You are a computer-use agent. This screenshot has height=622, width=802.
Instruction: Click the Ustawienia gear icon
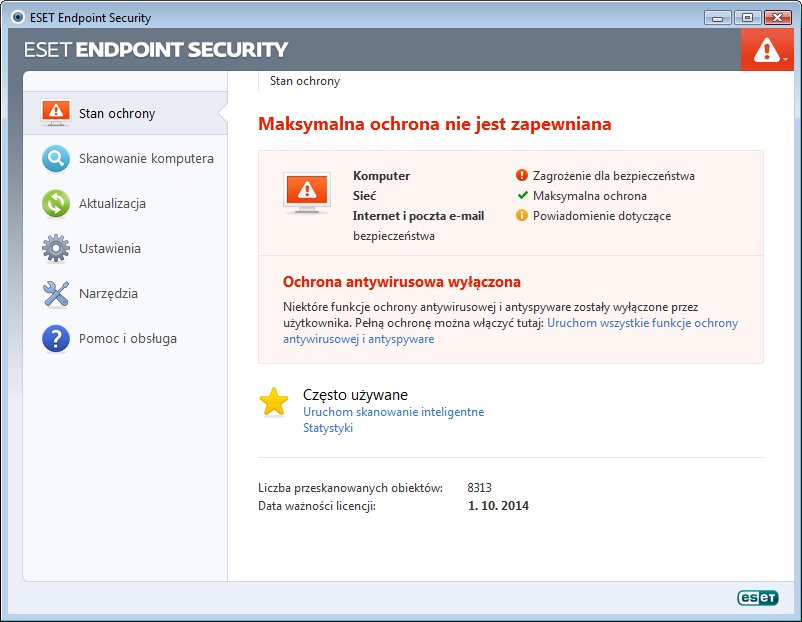tap(56, 249)
